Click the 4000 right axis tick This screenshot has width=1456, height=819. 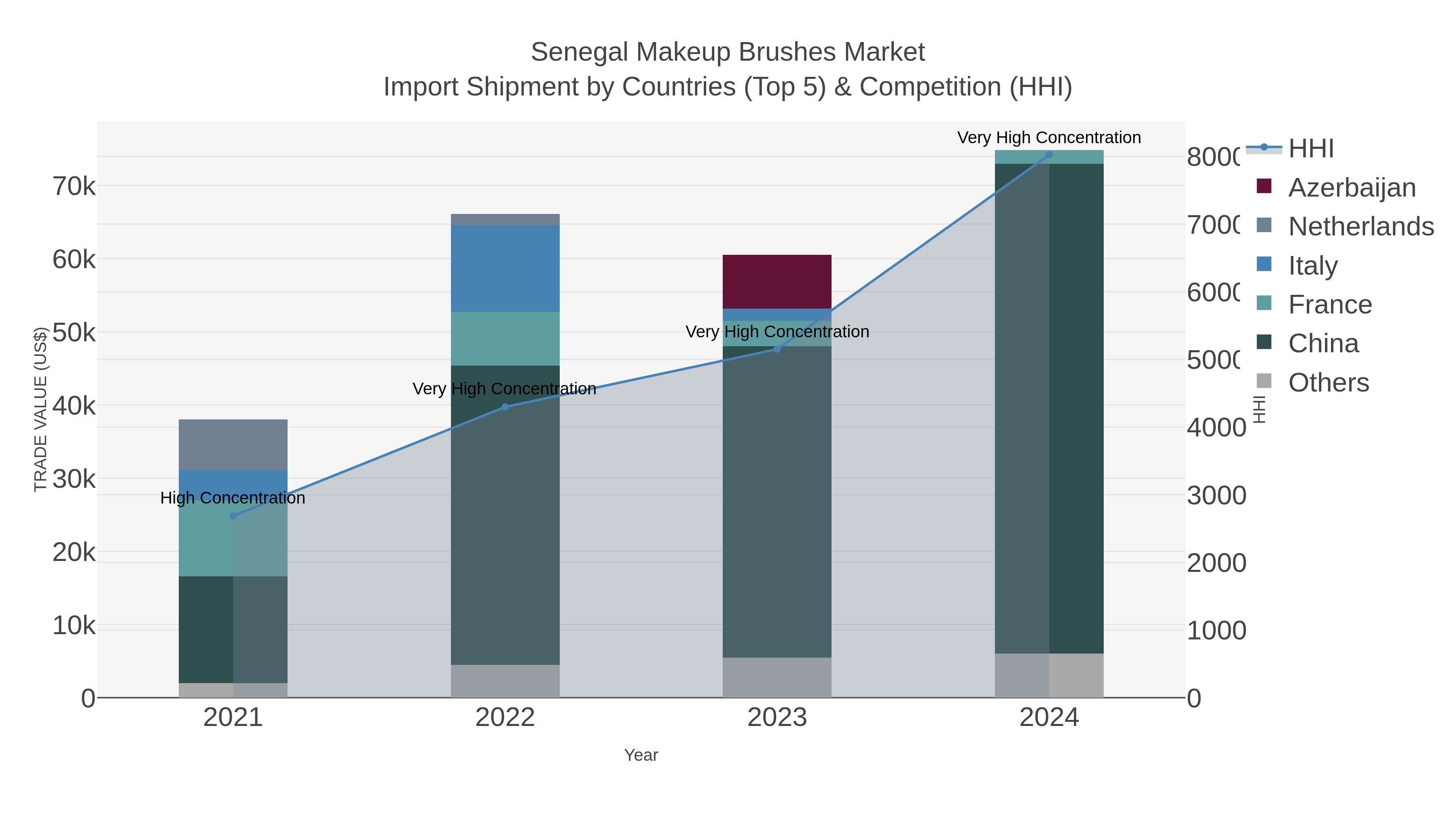(1216, 428)
